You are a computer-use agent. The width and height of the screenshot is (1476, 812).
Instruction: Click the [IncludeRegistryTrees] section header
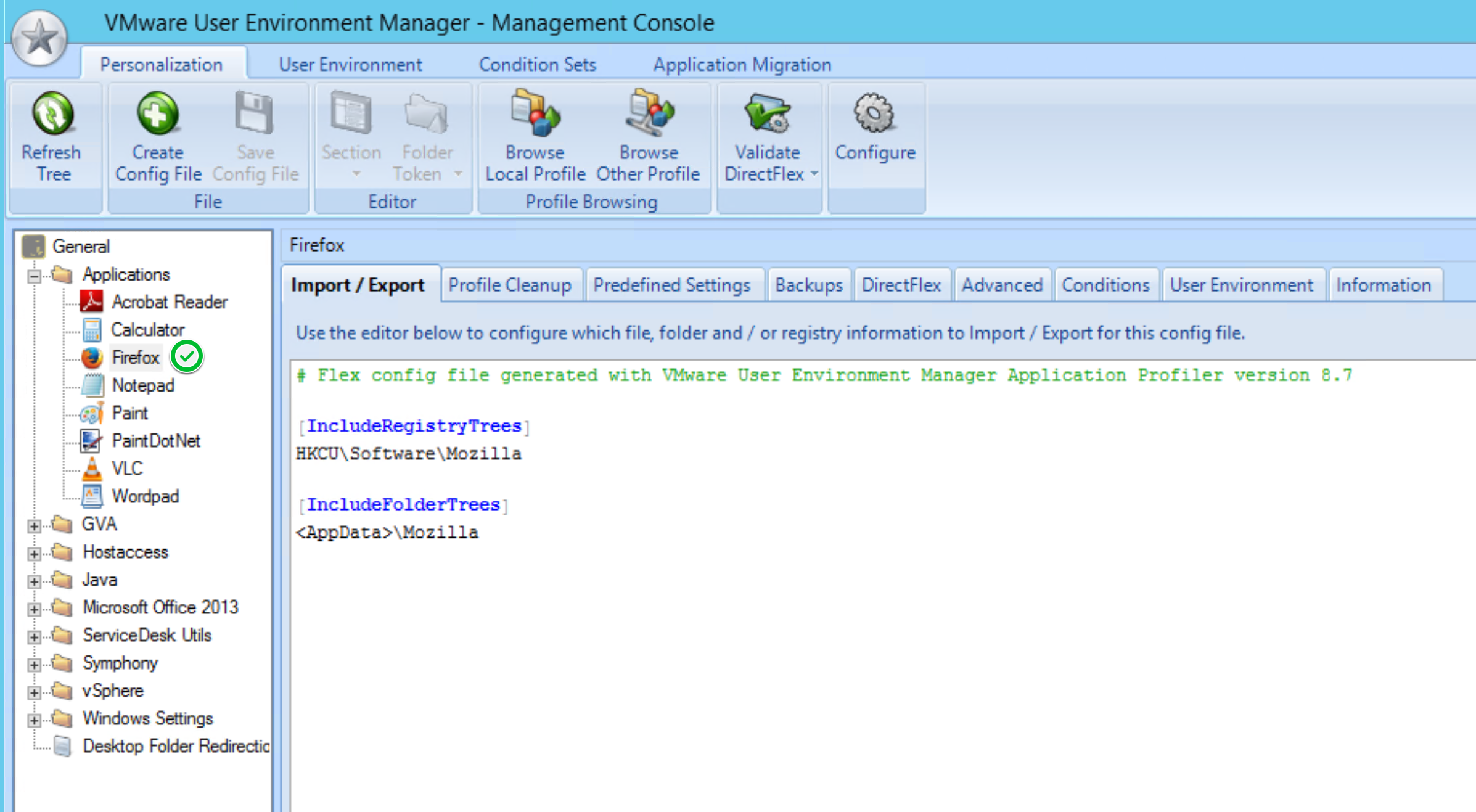coord(414,426)
